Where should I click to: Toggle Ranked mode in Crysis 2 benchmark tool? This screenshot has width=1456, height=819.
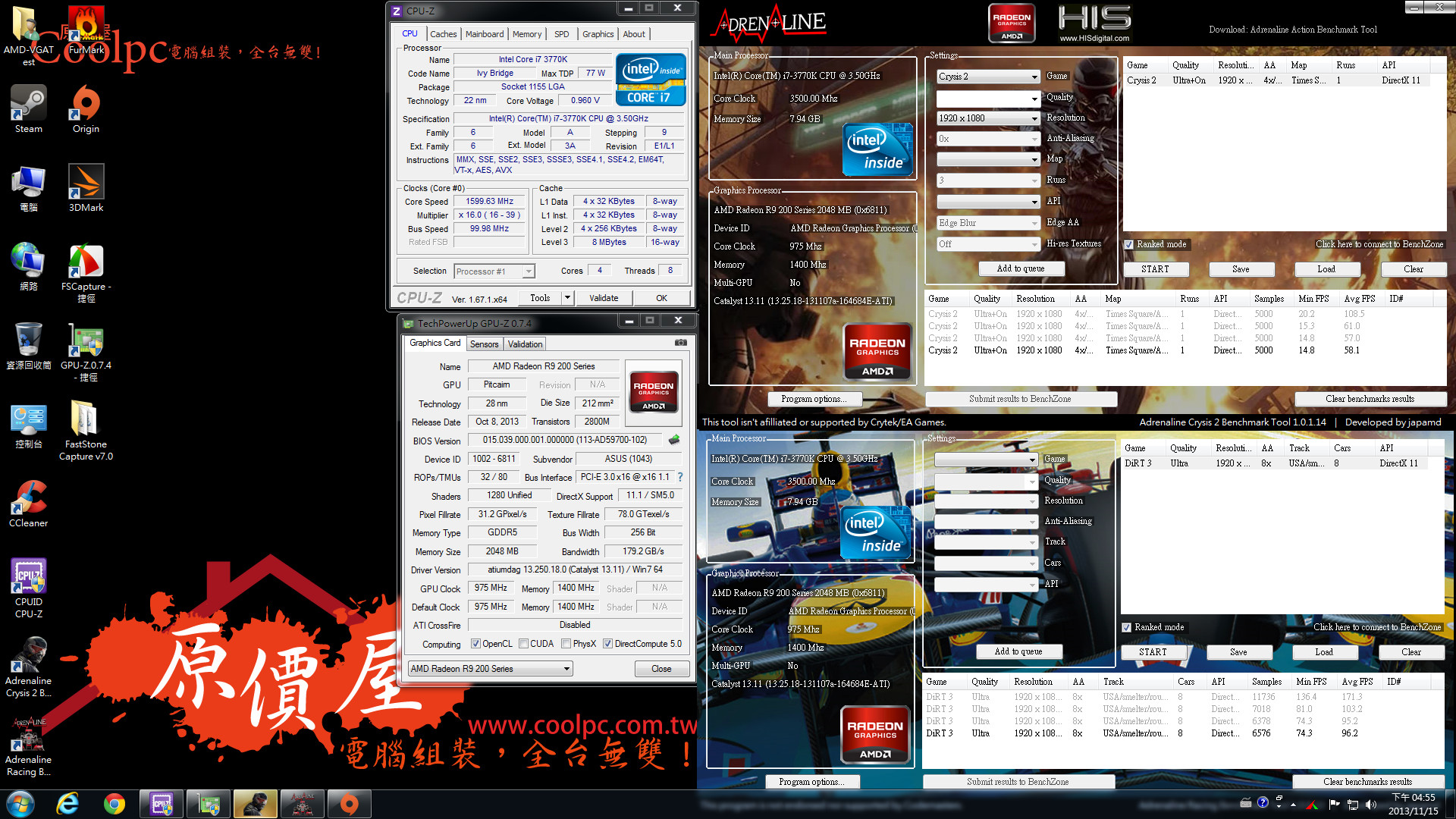coord(1129,244)
